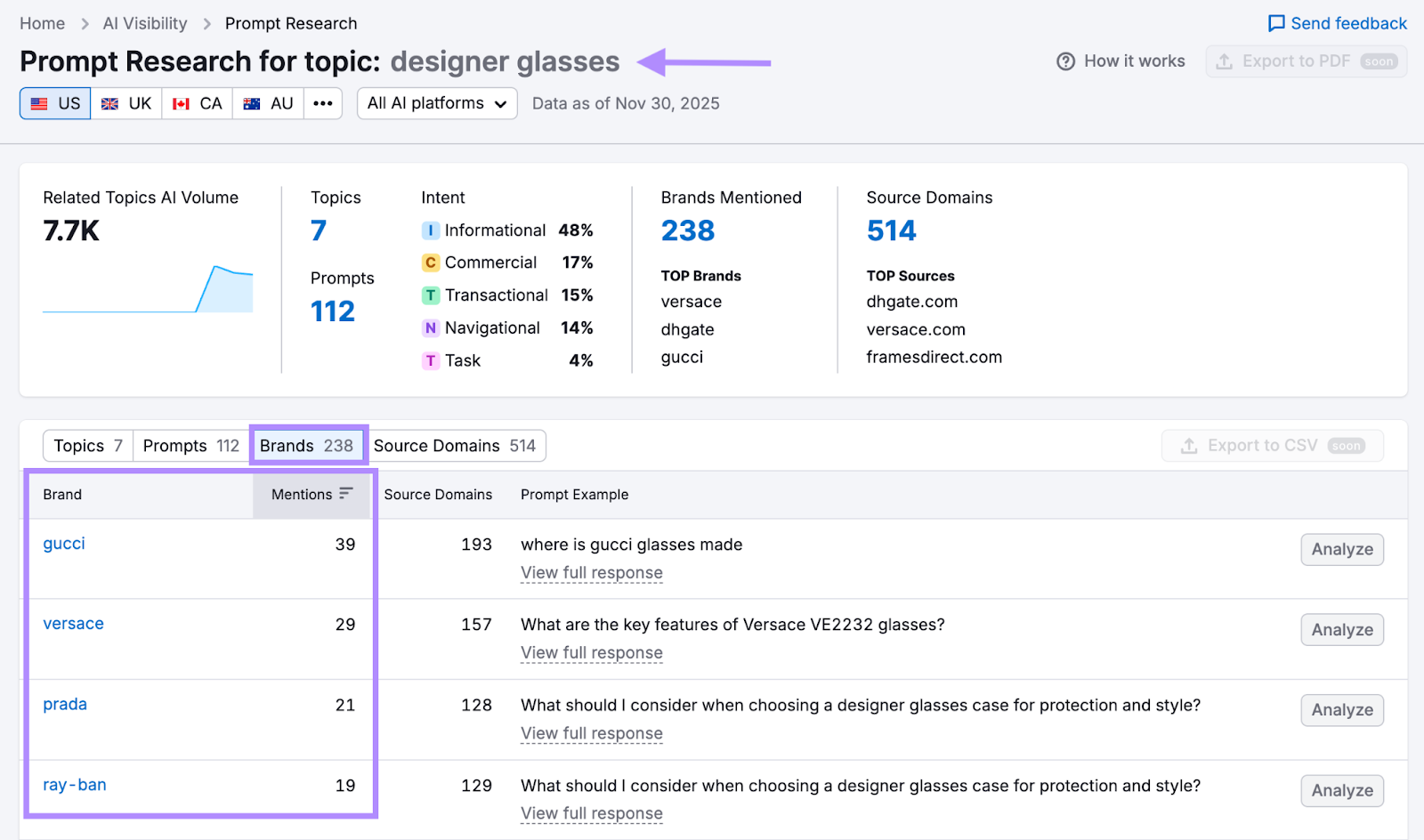Select the US region toggle
This screenshot has width=1424, height=840.
pyautogui.click(x=54, y=103)
